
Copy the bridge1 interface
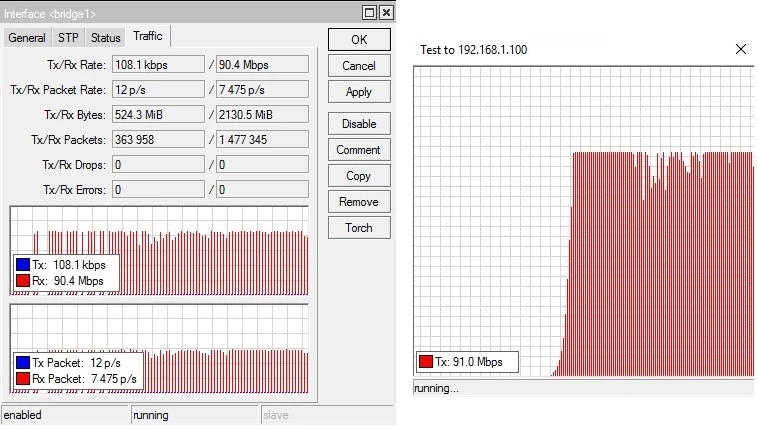358,176
